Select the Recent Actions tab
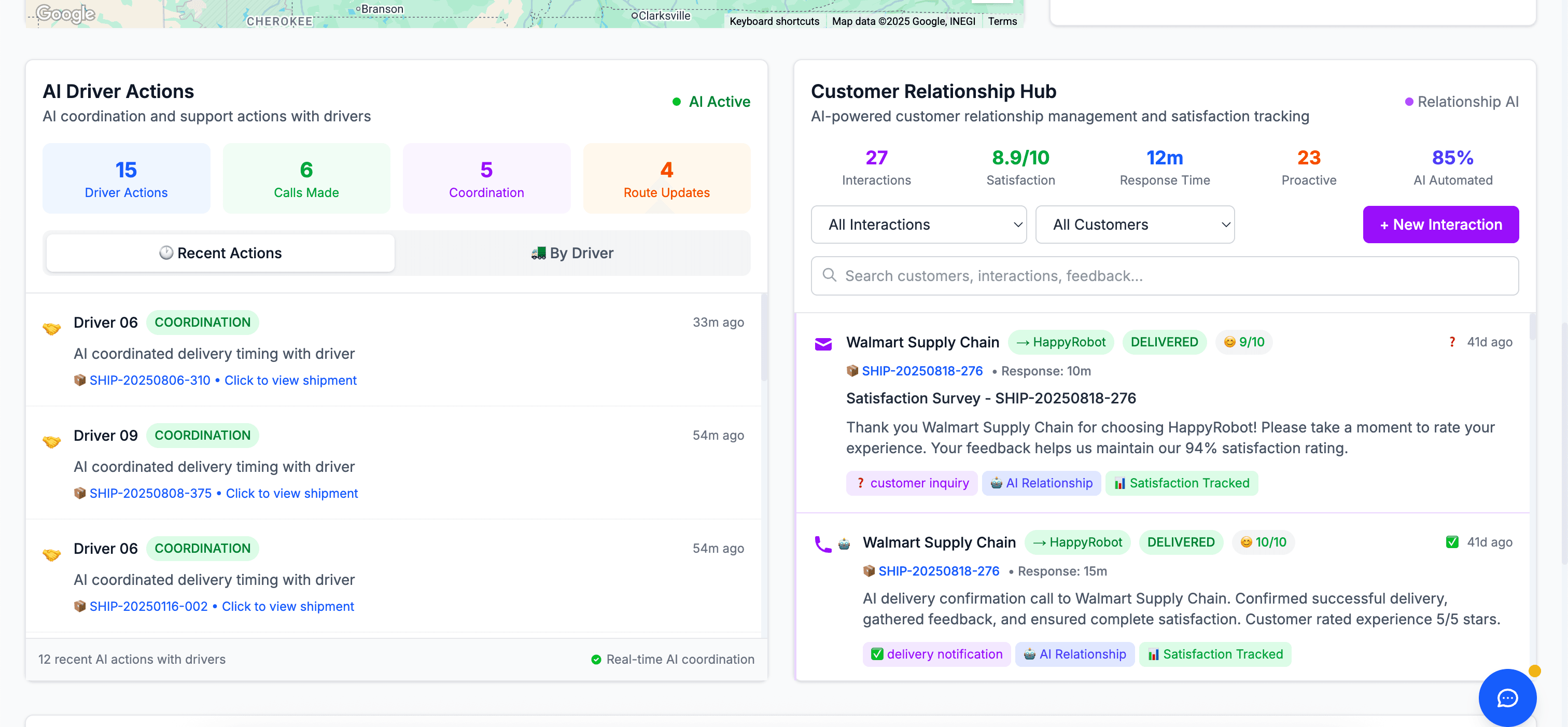 (220, 253)
